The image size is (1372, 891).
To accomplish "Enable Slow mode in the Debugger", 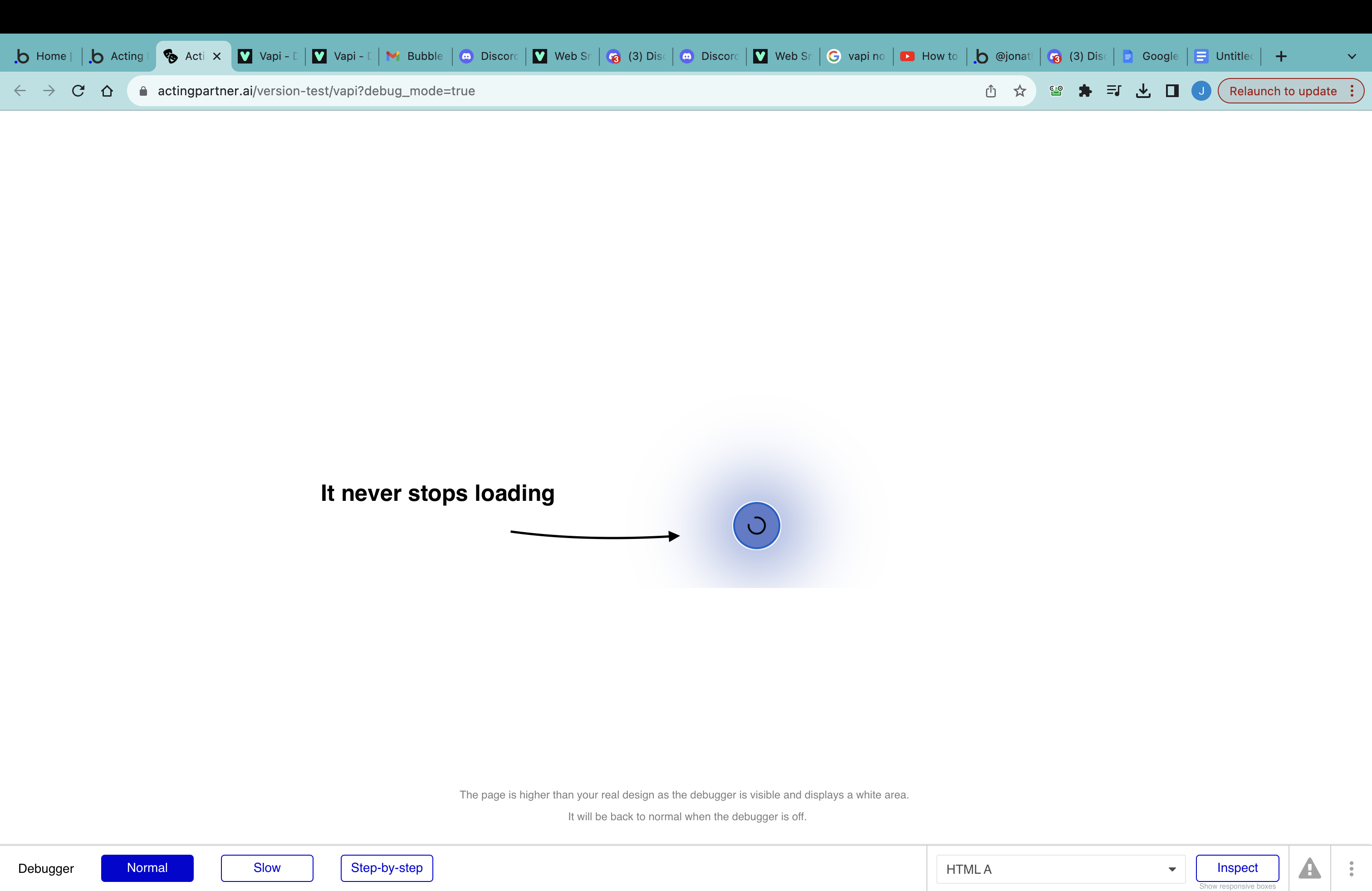I will [x=266, y=867].
